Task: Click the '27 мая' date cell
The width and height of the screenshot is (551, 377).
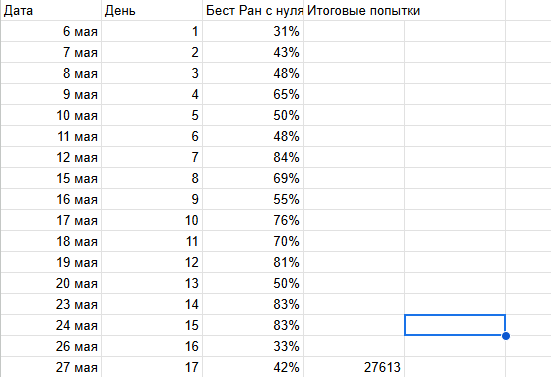Action: pos(51,367)
